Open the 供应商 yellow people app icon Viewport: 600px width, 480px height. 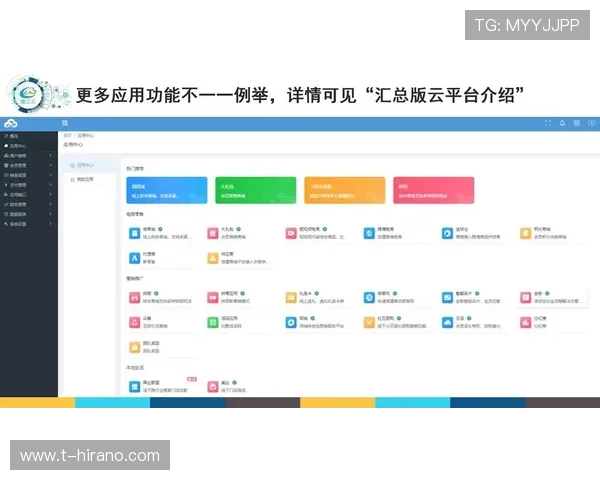tap(213, 258)
